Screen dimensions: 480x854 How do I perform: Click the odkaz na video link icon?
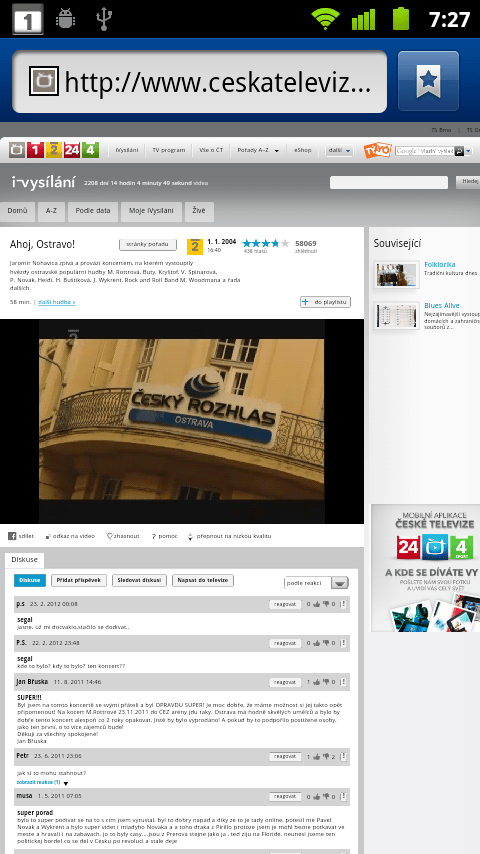tap(48, 536)
